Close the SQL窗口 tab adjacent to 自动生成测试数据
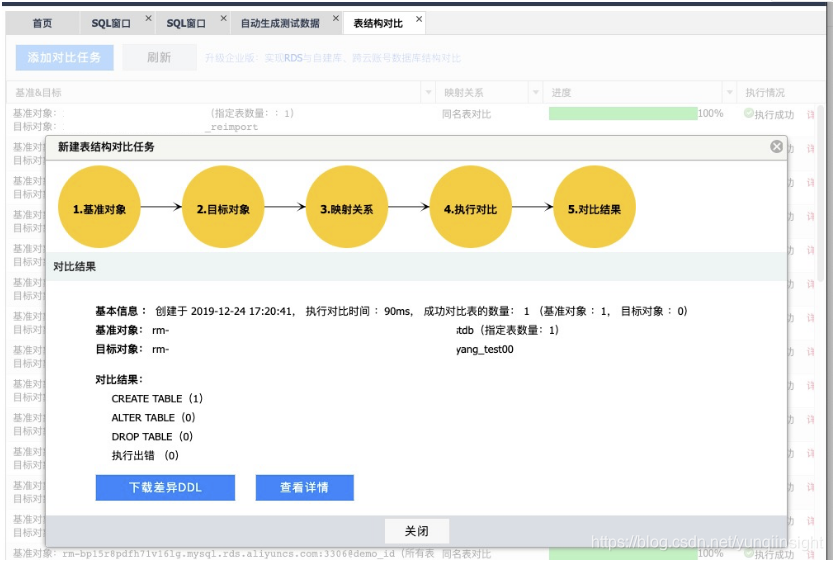 tap(224, 18)
